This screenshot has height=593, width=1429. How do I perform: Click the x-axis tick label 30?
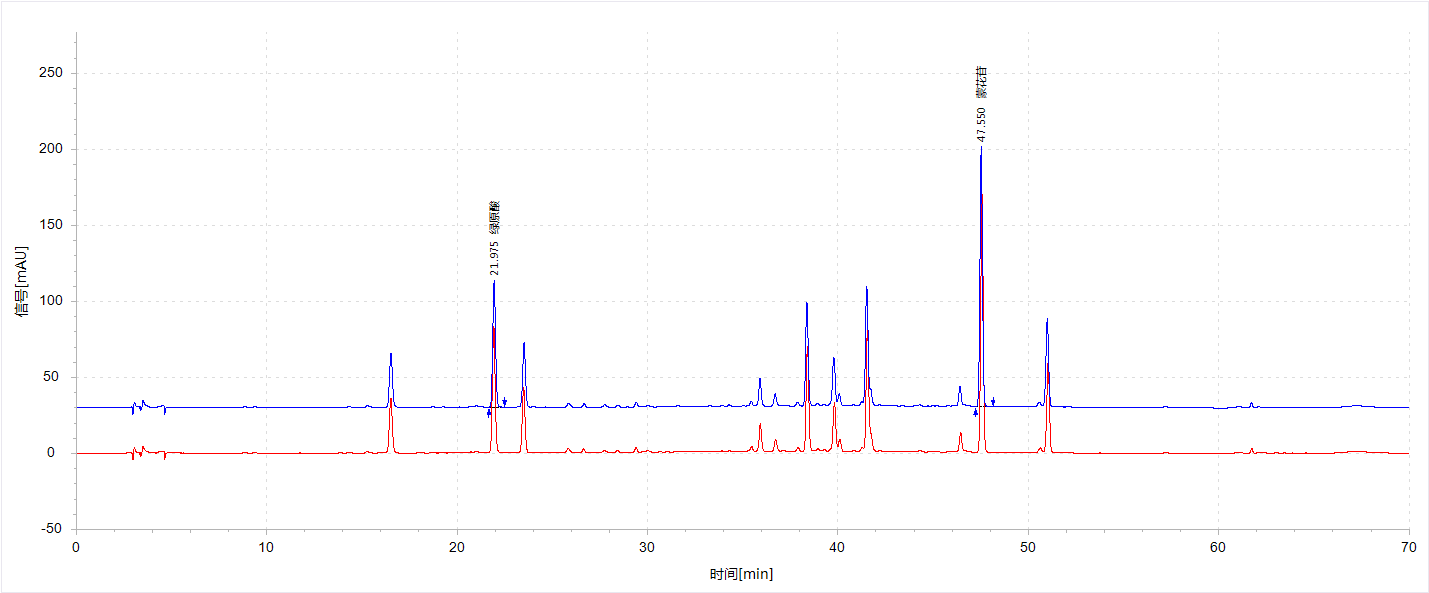(x=647, y=547)
